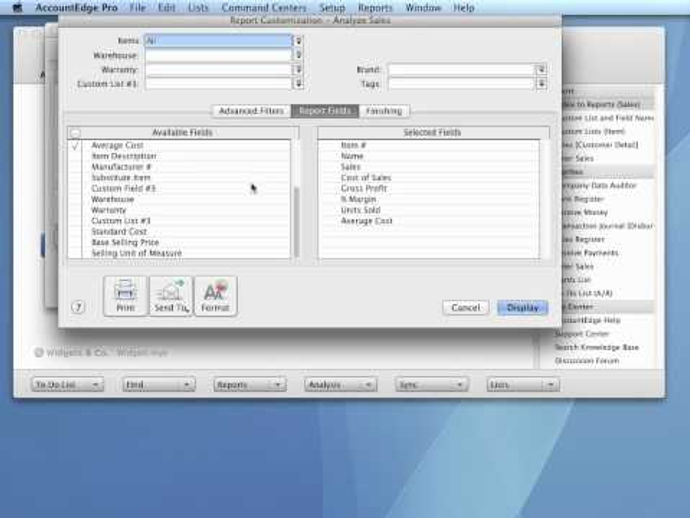Click the Display button
The image size is (690, 518).
point(522,307)
